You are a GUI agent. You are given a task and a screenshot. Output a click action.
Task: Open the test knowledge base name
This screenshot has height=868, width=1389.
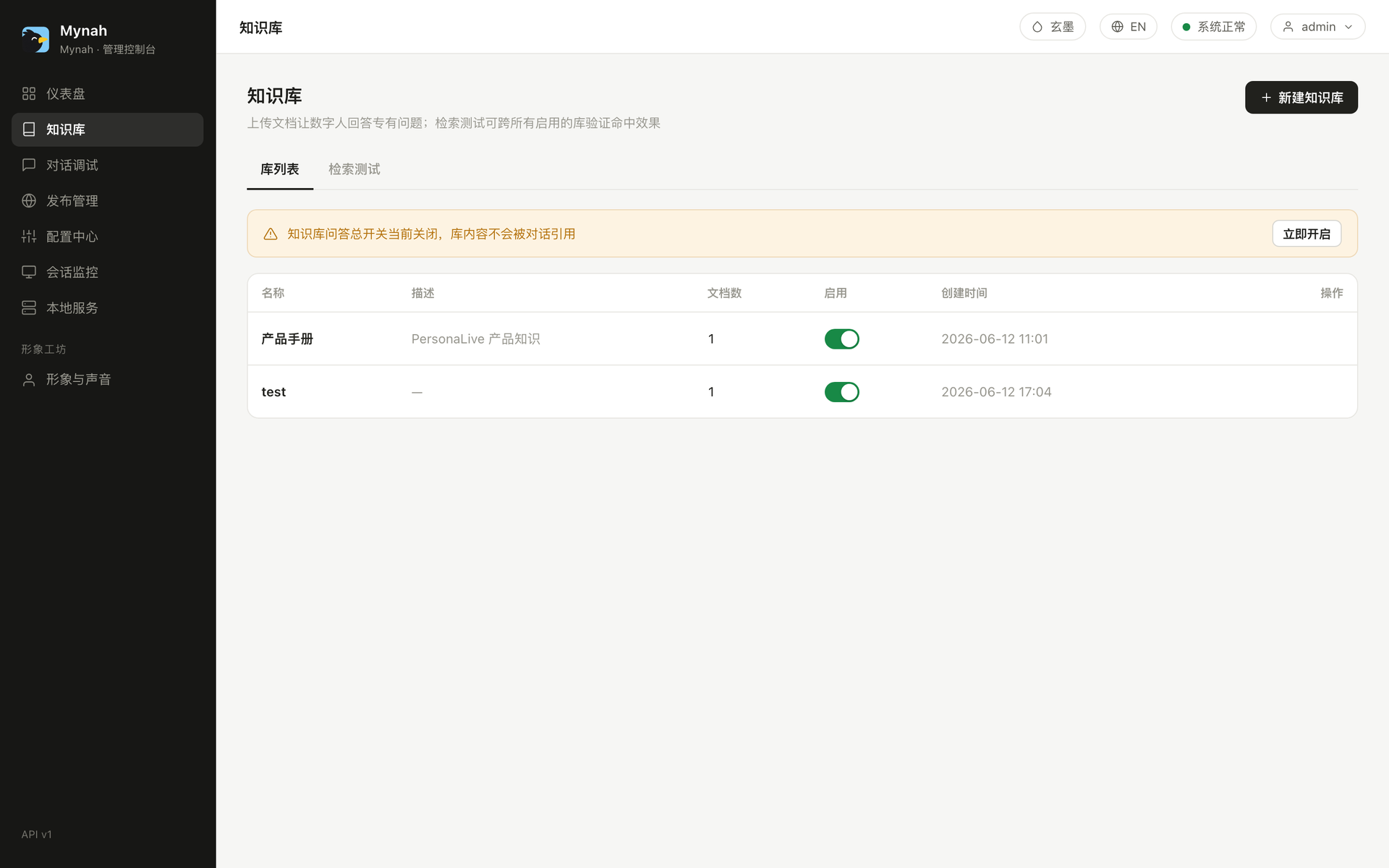[273, 391]
